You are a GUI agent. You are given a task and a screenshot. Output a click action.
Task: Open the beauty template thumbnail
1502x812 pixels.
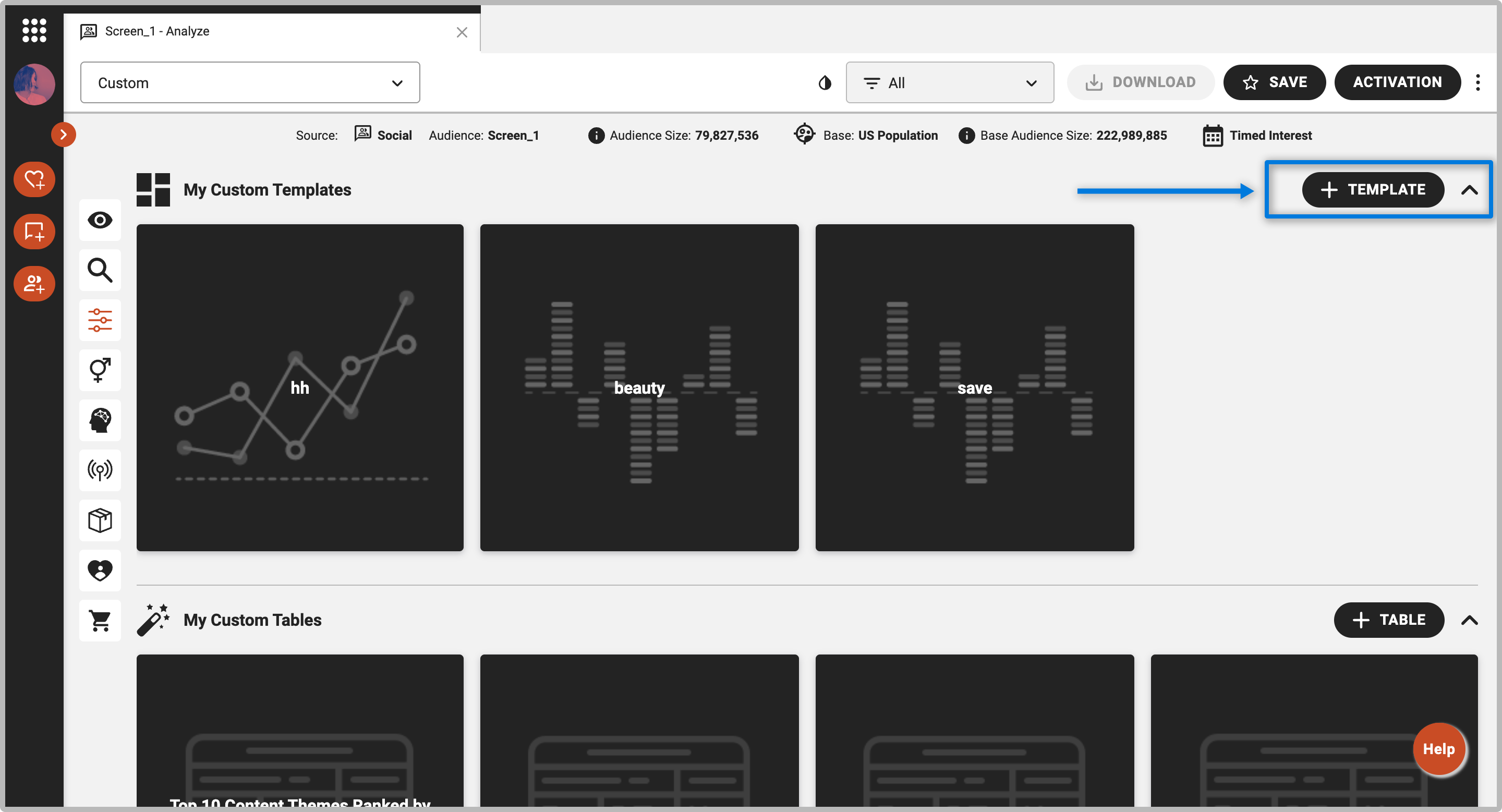pyautogui.click(x=639, y=387)
